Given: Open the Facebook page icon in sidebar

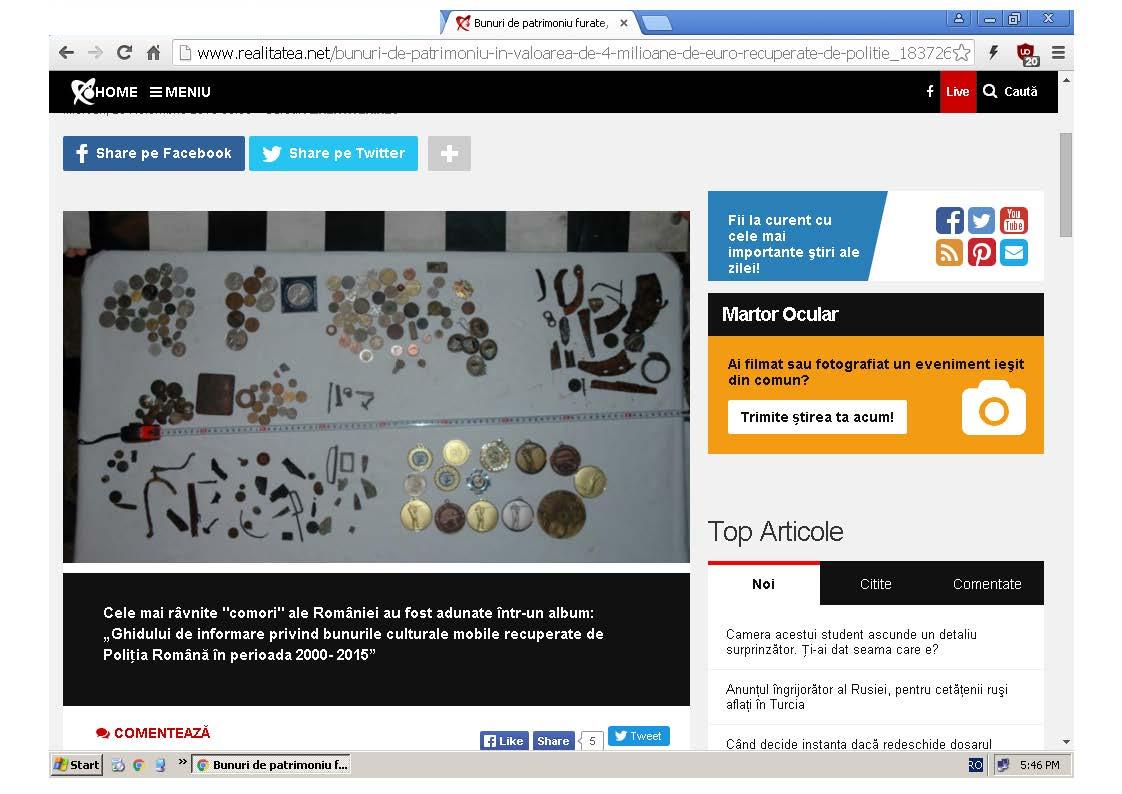Looking at the screenshot, I should 950,220.
